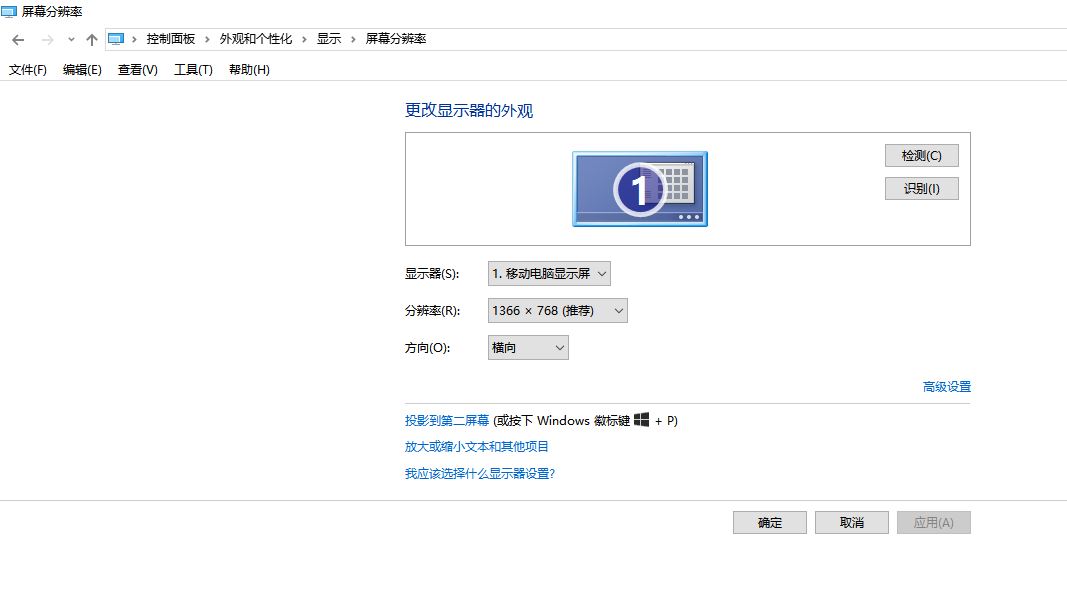Click the 检测(C) button
Screen dimensions: 1067x597
tap(921, 155)
